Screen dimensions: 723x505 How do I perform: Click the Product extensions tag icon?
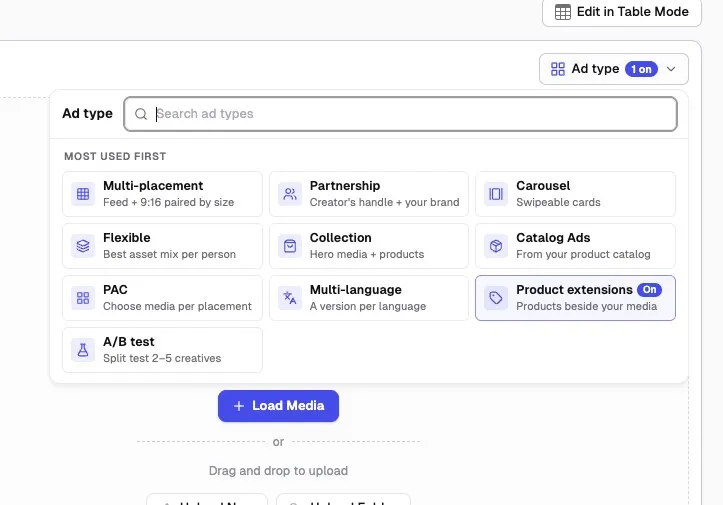[496, 298]
